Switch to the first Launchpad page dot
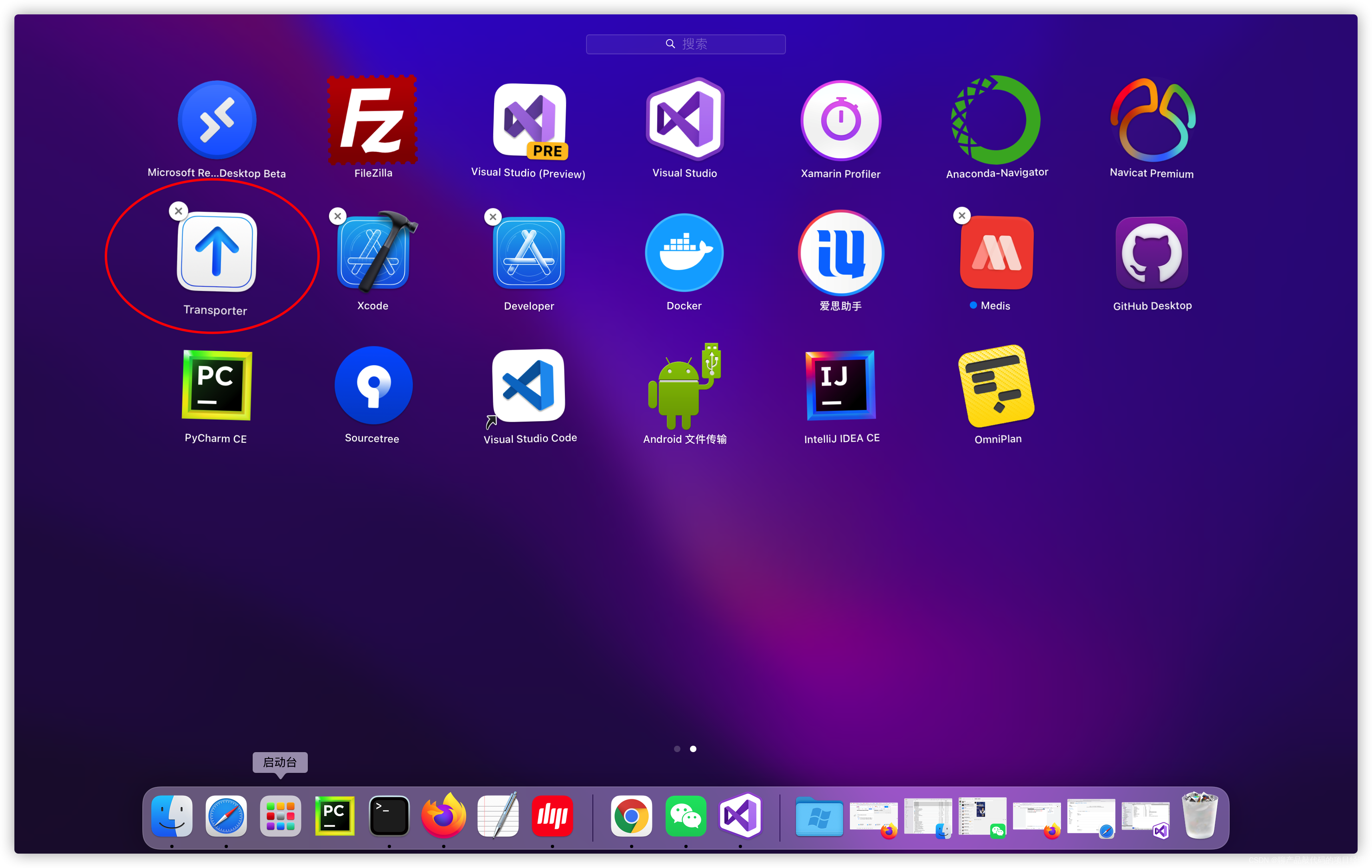This screenshot has height=868, width=1372. (677, 749)
